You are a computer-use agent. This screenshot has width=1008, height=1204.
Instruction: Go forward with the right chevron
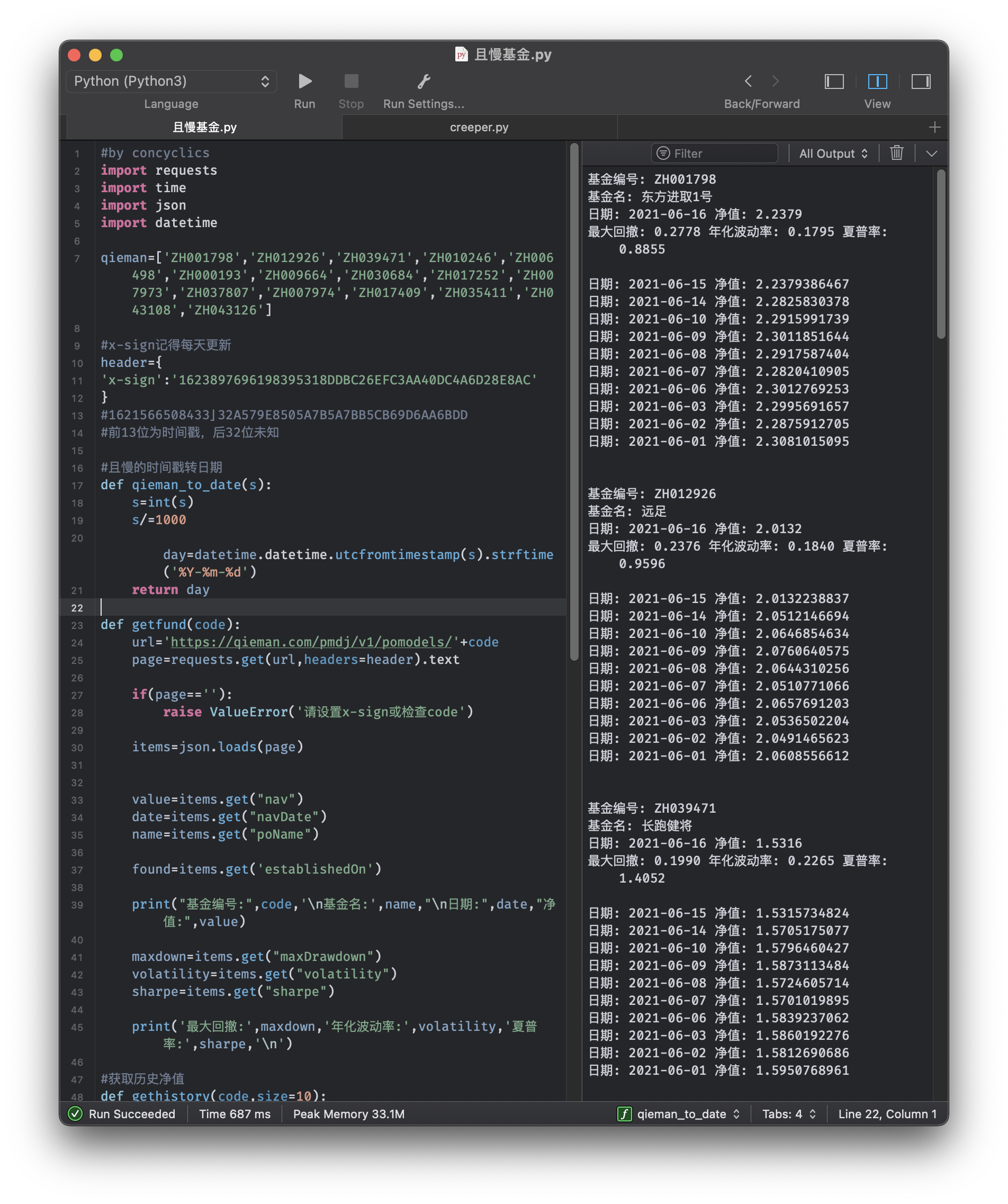[x=775, y=82]
